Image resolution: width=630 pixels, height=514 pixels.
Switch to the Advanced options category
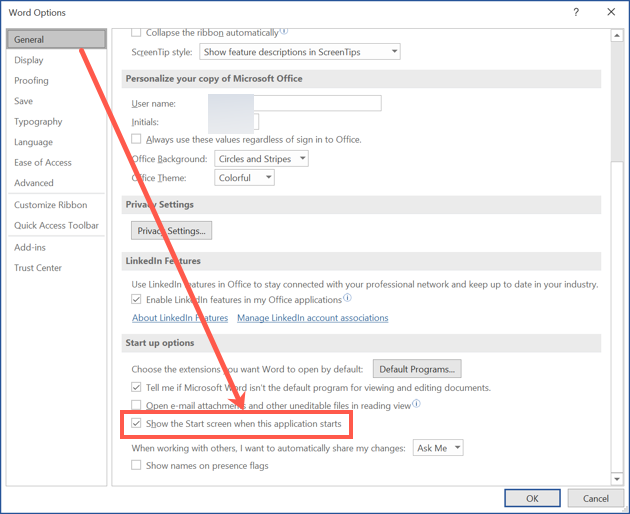pos(34,183)
